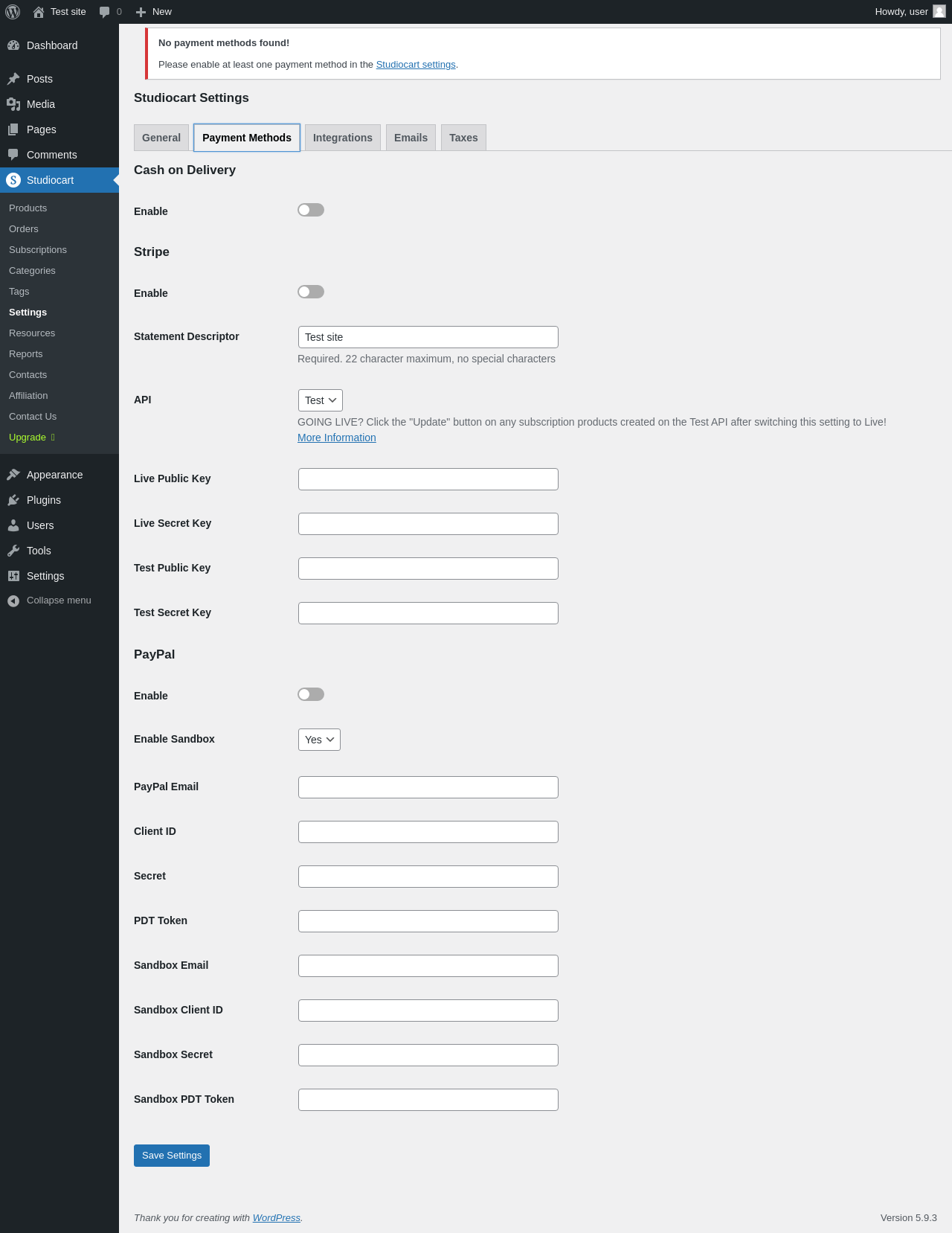Screen dimensions: 952x1233
Task: Click the Pages icon in sidebar
Action: click(x=13, y=129)
